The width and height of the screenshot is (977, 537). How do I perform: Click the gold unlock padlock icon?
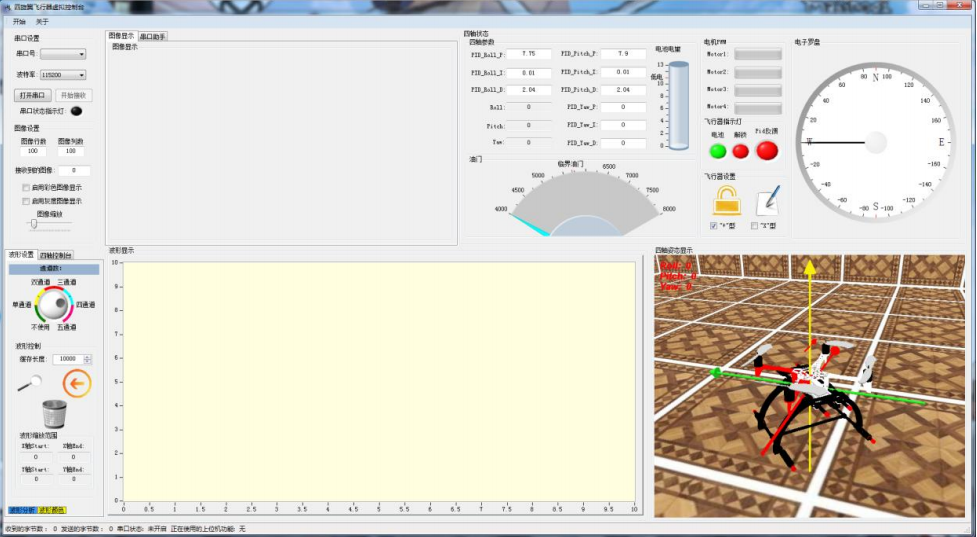point(726,201)
